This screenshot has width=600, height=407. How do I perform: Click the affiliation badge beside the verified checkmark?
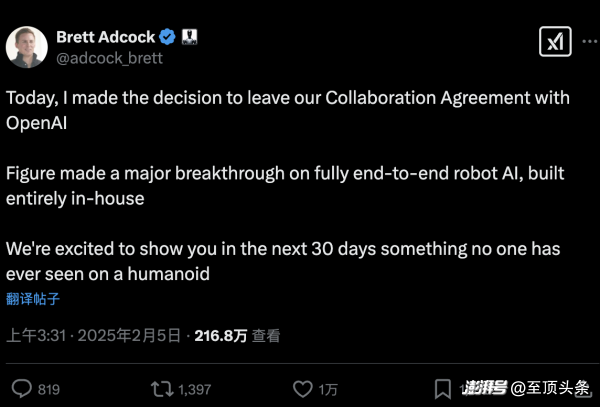(x=187, y=37)
